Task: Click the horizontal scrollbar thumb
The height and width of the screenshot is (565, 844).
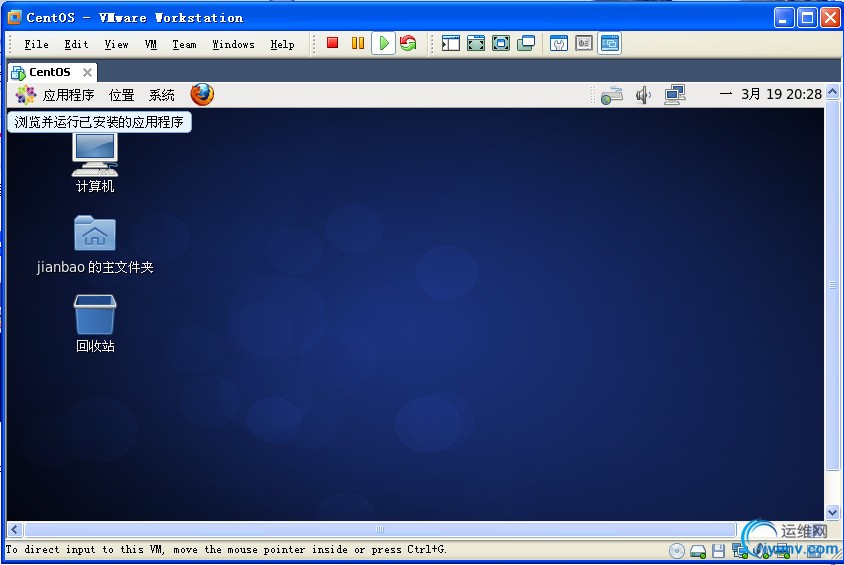Action: [380, 529]
